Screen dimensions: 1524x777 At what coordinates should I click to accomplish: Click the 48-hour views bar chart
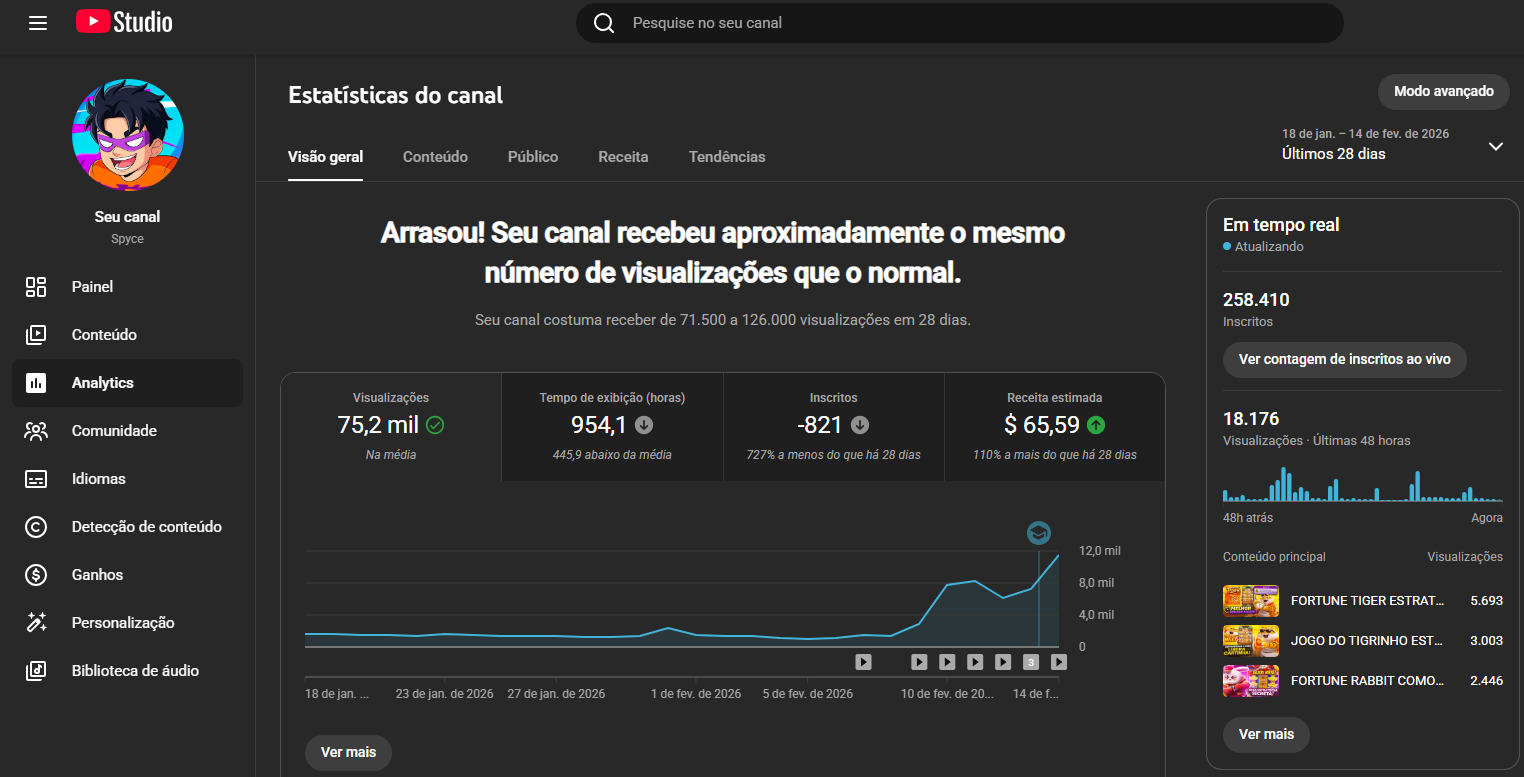point(1363,484)
